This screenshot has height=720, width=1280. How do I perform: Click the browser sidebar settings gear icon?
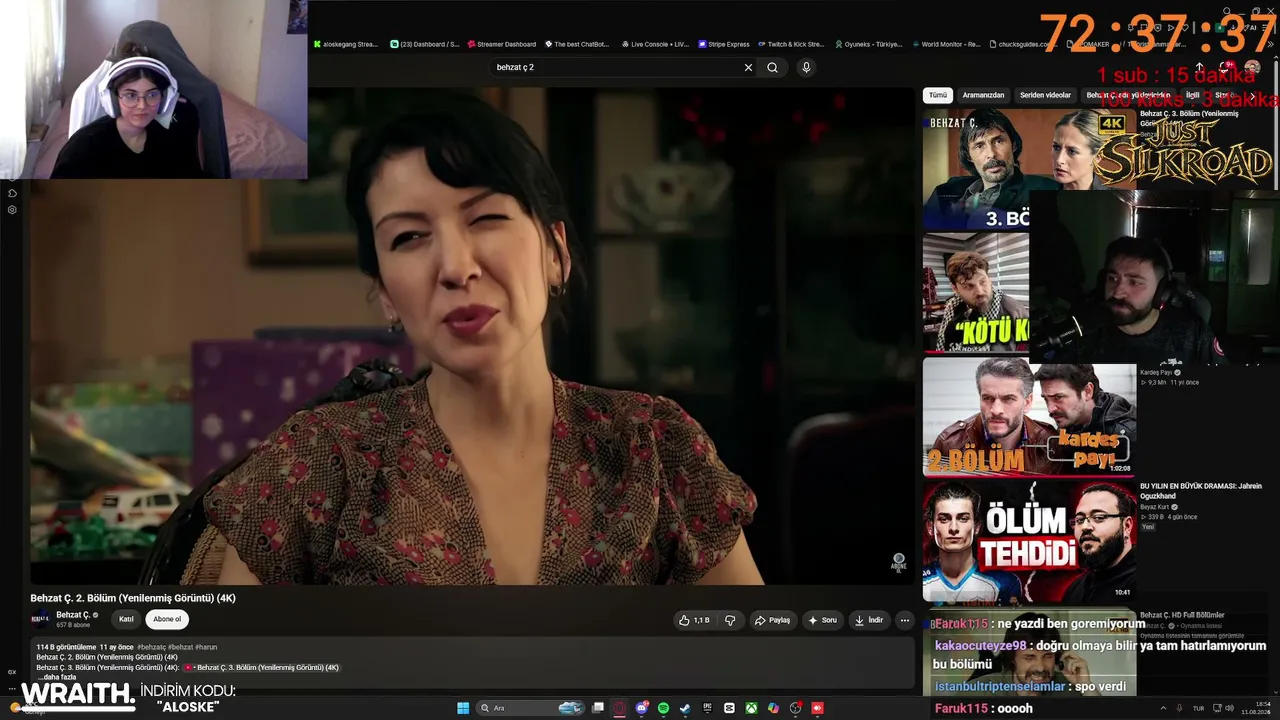(12, 210)
